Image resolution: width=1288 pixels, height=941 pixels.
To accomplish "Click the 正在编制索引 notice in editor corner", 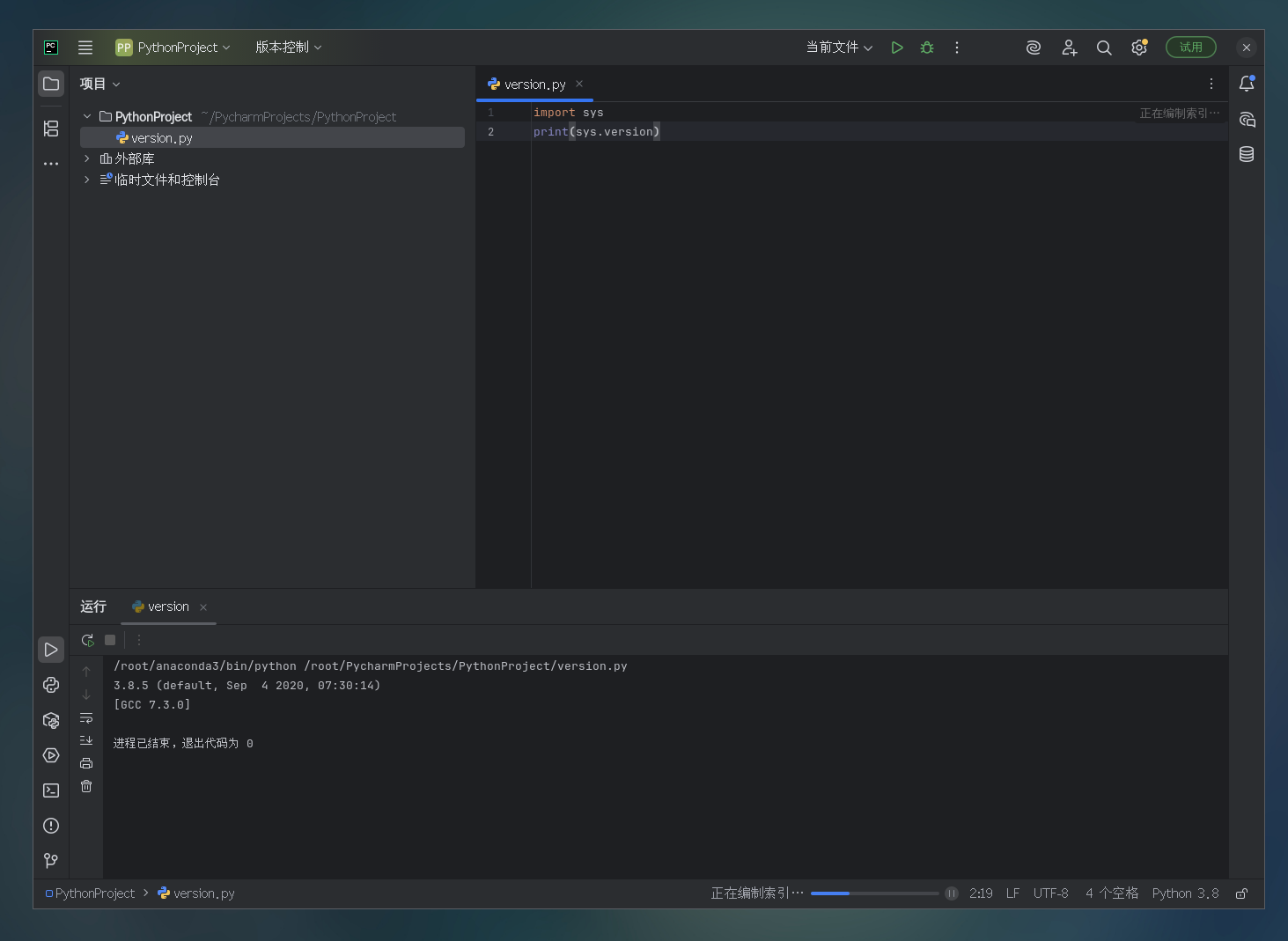I will pos(1180,113).
